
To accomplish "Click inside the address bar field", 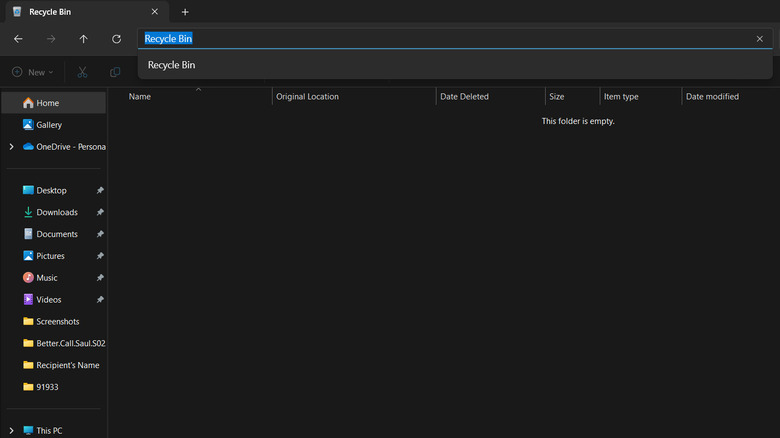I will click(x=450, y=39).
